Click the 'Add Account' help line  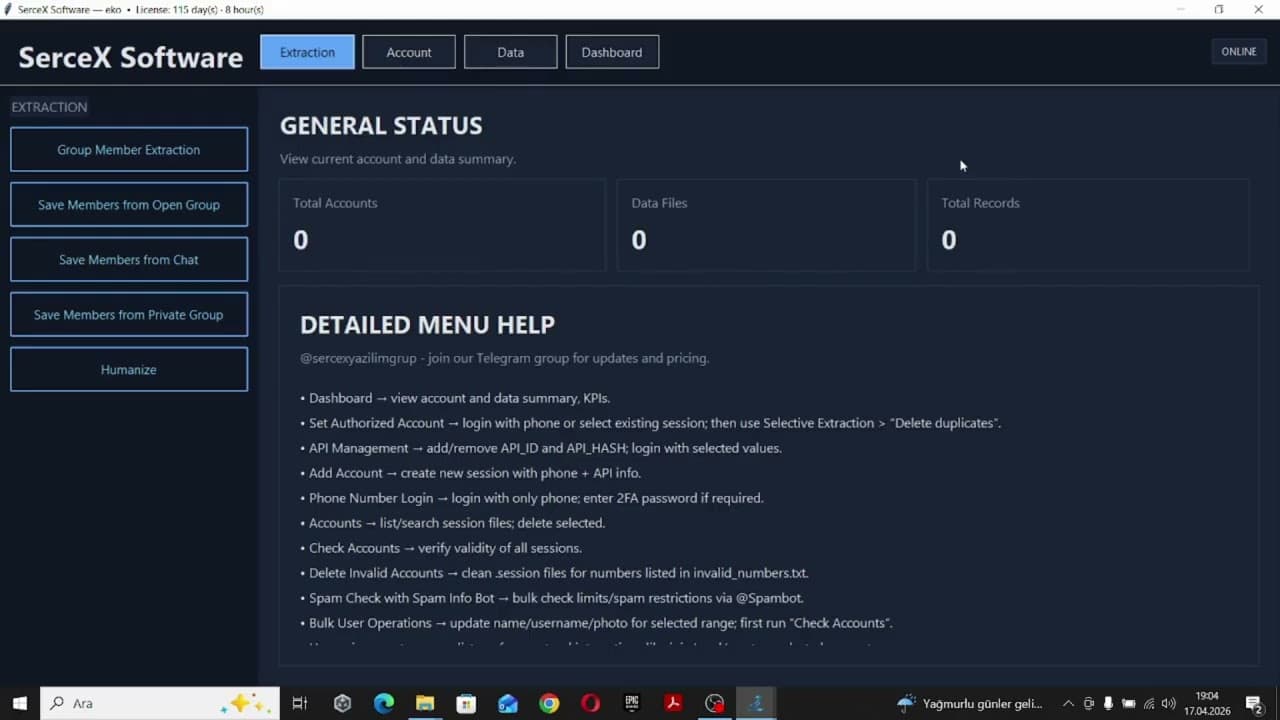[470, 473]
